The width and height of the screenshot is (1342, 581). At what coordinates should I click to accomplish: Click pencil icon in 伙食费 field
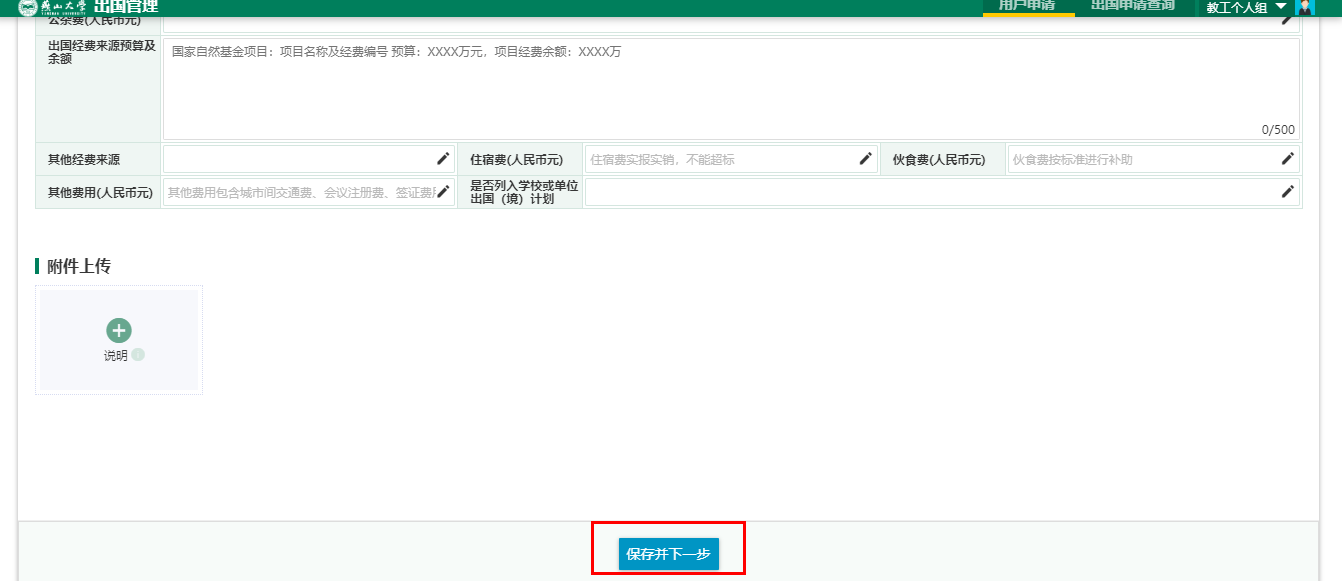tap(1288, 159)
